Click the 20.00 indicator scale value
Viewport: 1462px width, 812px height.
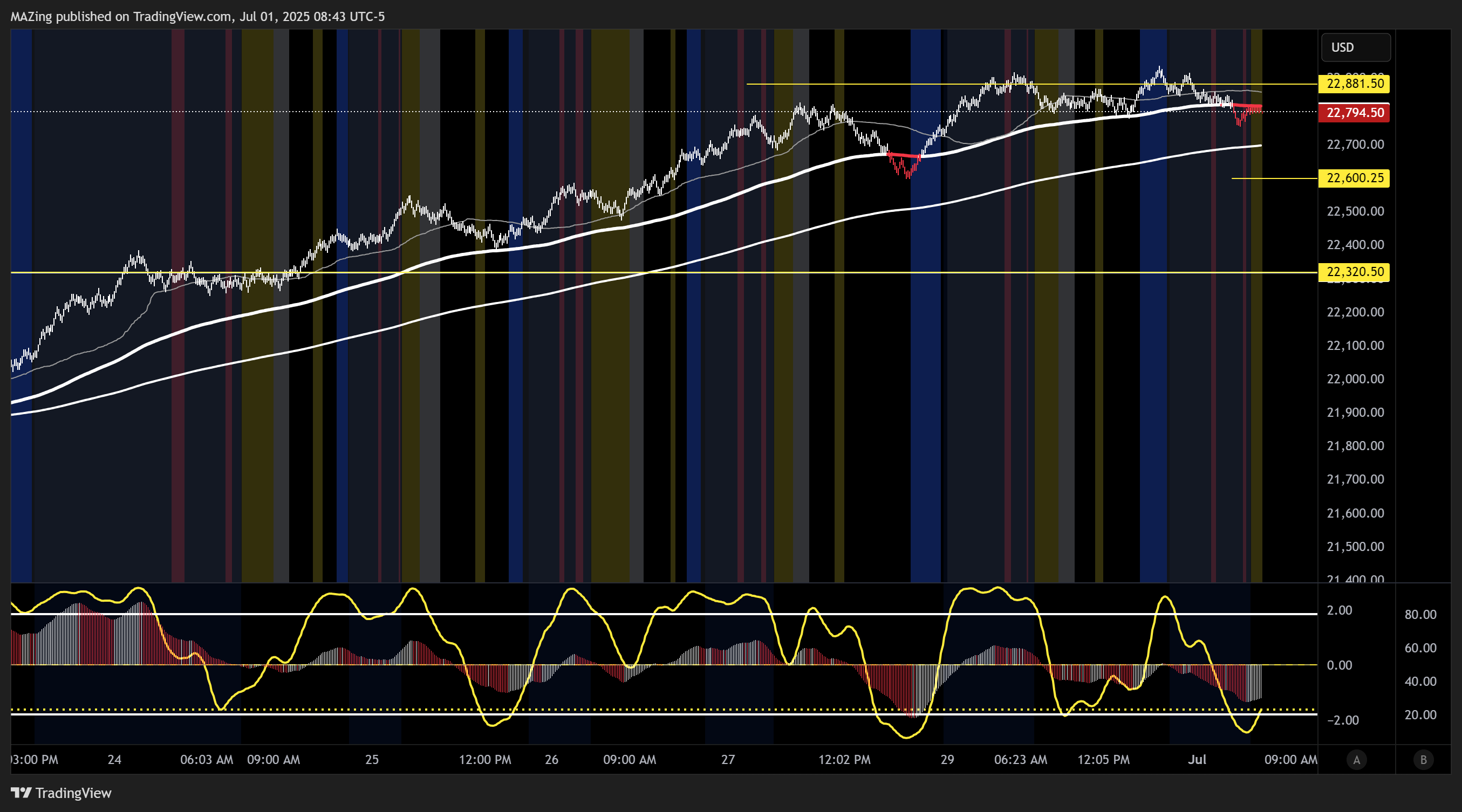click(1420, 715)
